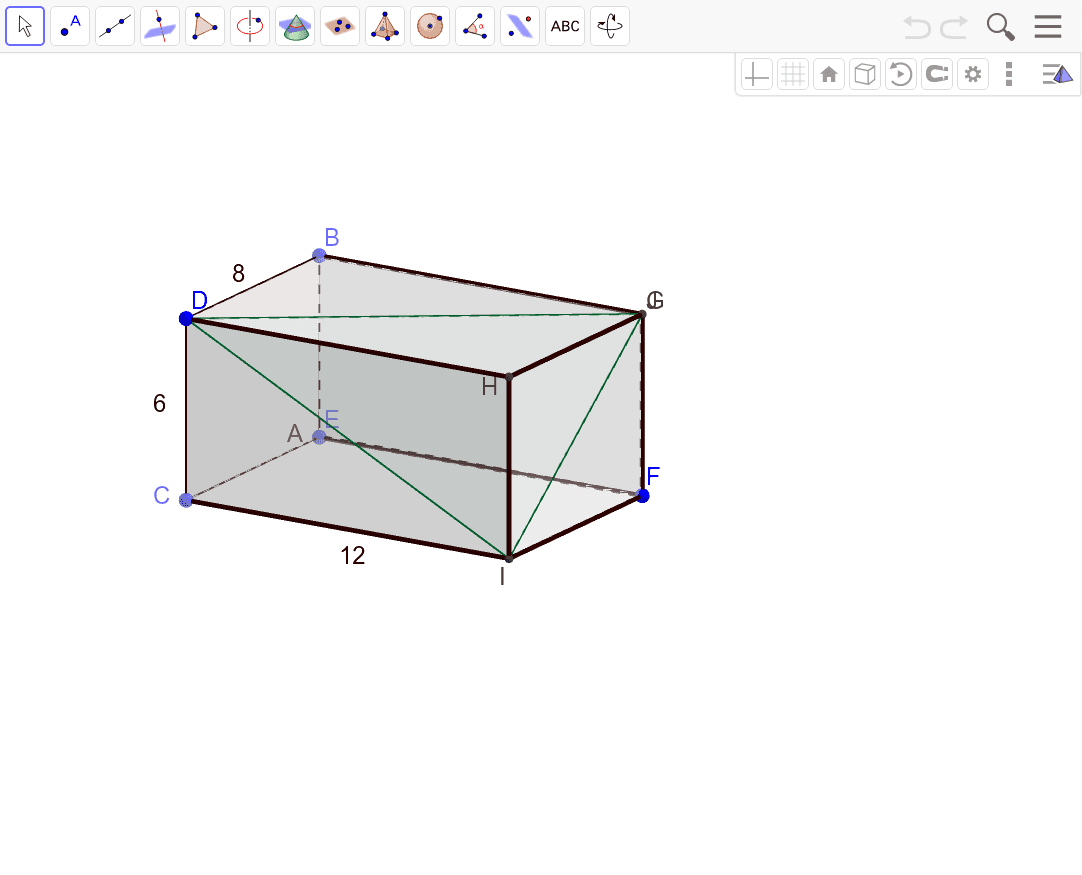The image size is (1082, 875).
Task: Open point capturing magnet options
Action: [936, 74]
